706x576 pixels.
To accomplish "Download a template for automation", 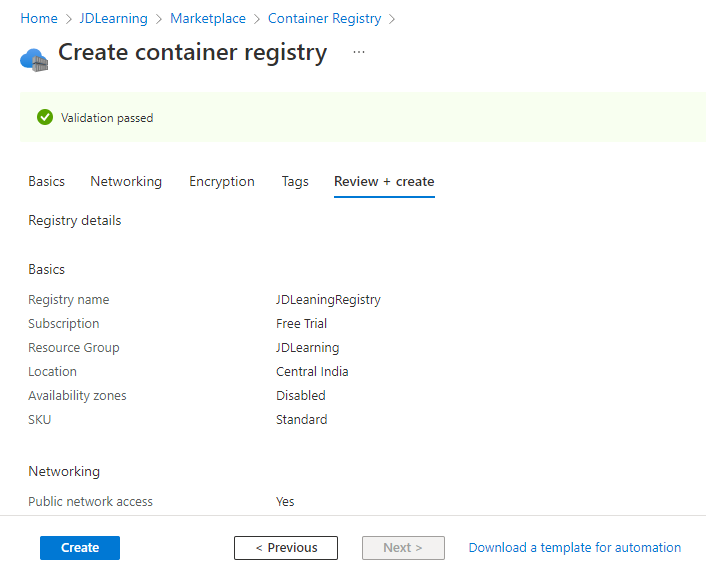I will 575,548.
